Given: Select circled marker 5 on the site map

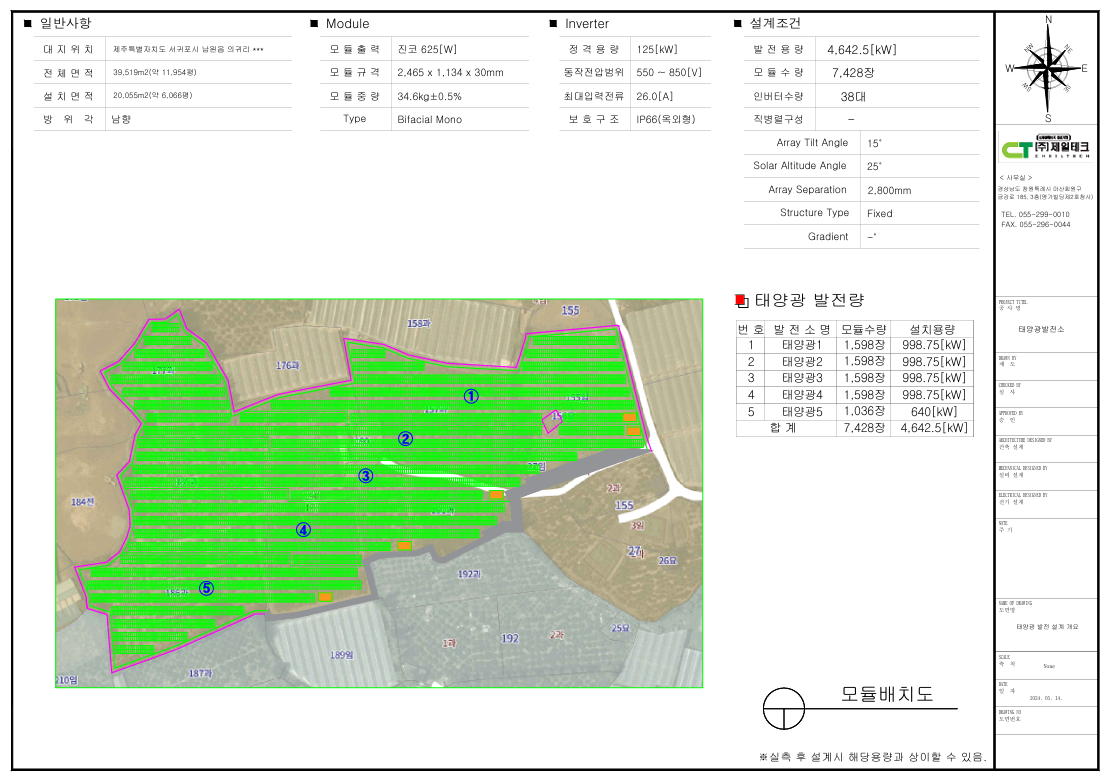Looking at the screenshot, I should click(206, 588).
